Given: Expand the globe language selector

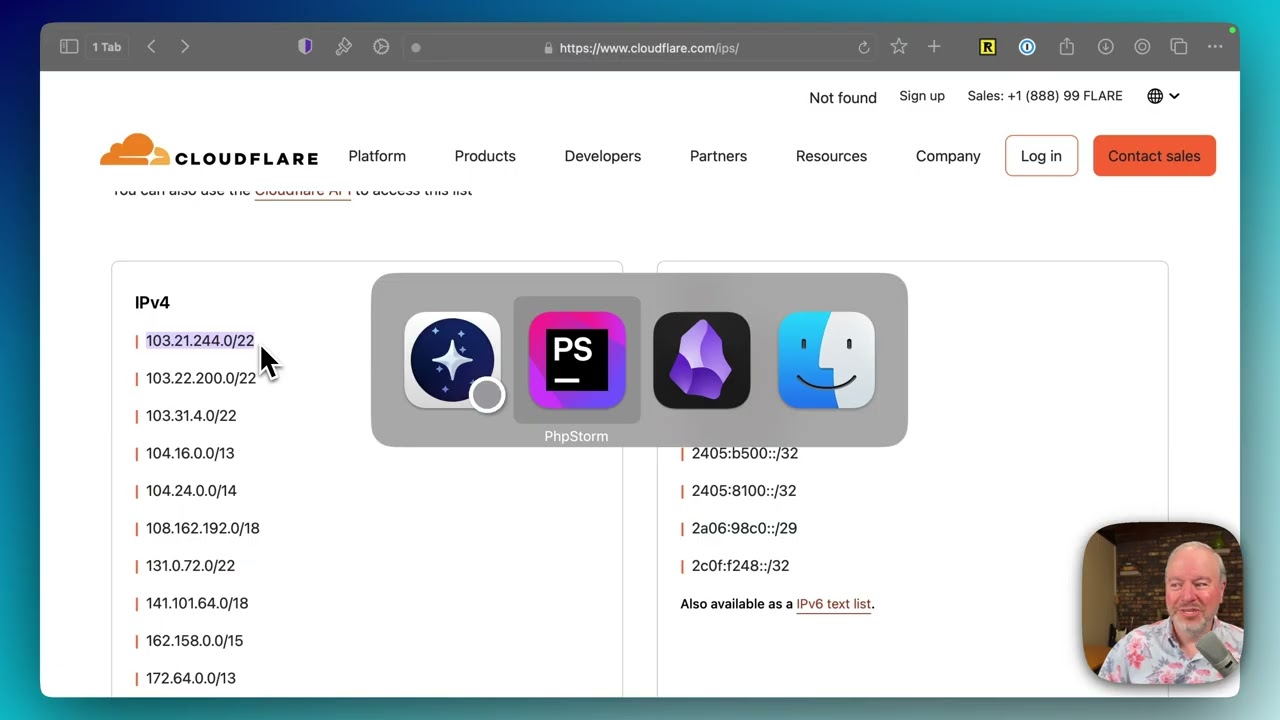Looking at the screenshot, I should pyautogui.click(x=1164, y=96).
